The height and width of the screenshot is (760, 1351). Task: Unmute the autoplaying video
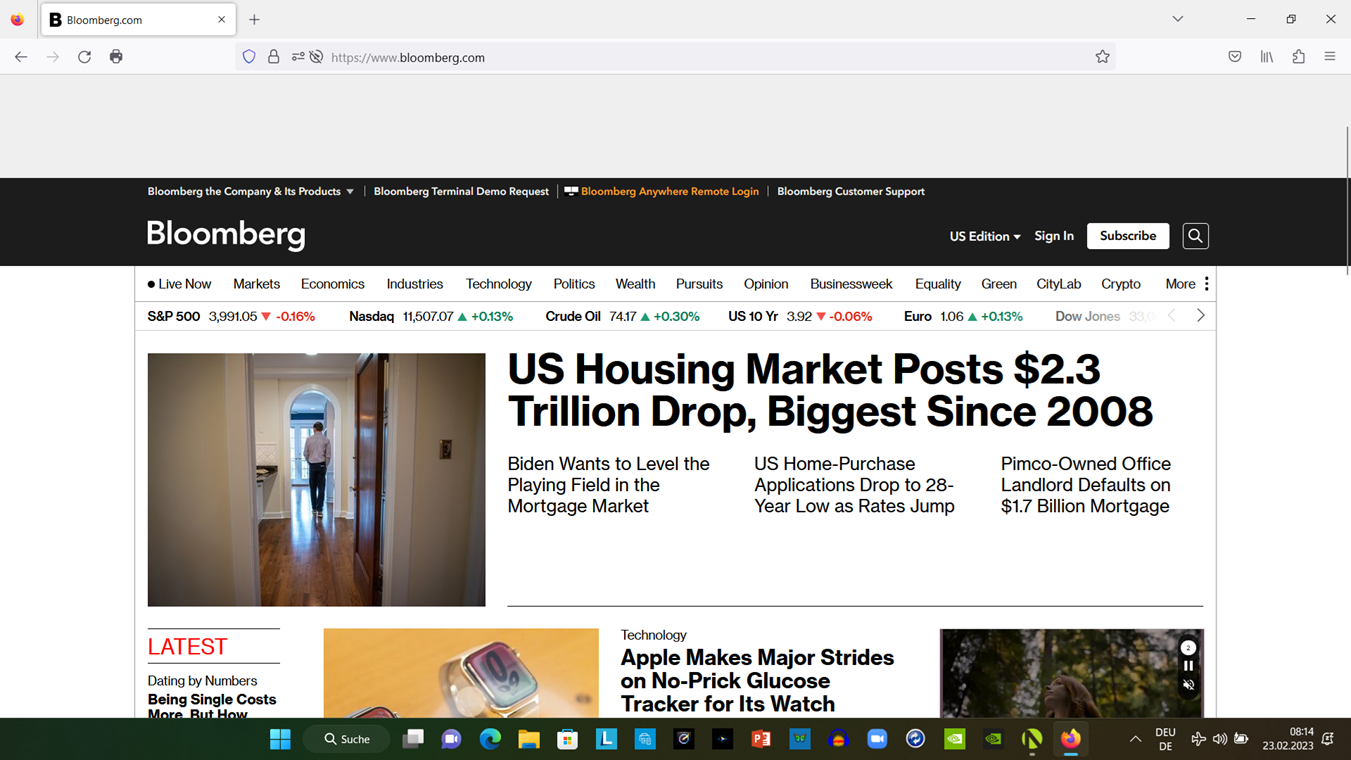[x=1188, y=685]
